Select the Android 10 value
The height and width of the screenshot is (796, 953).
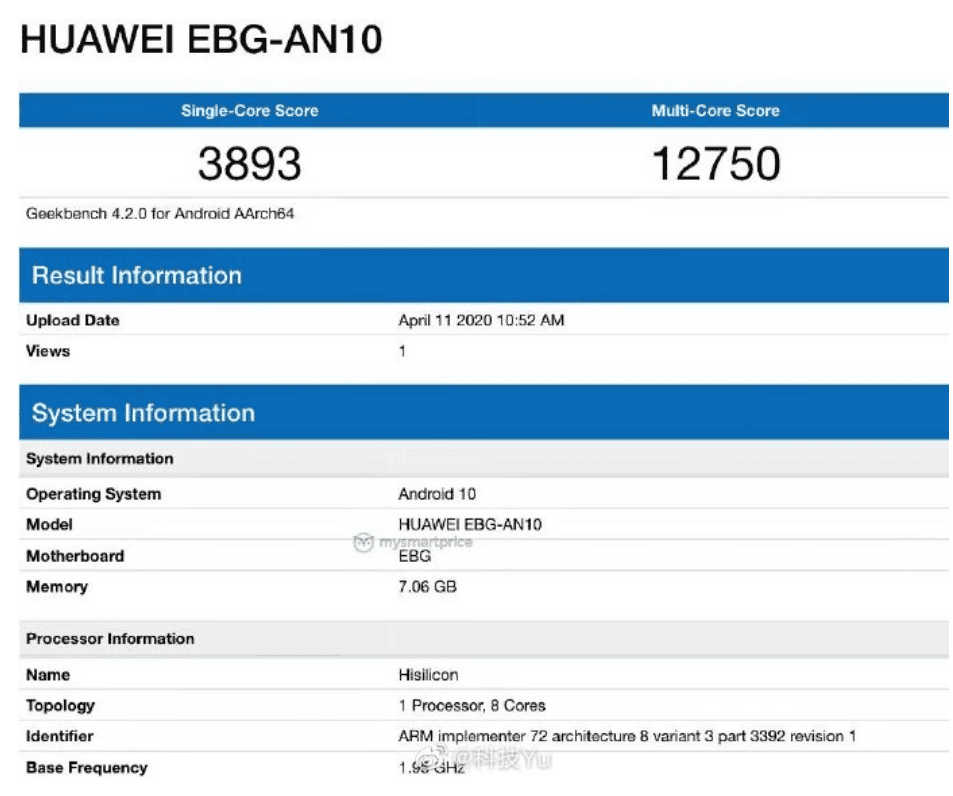pyautogui.click(x=437, y=494)
